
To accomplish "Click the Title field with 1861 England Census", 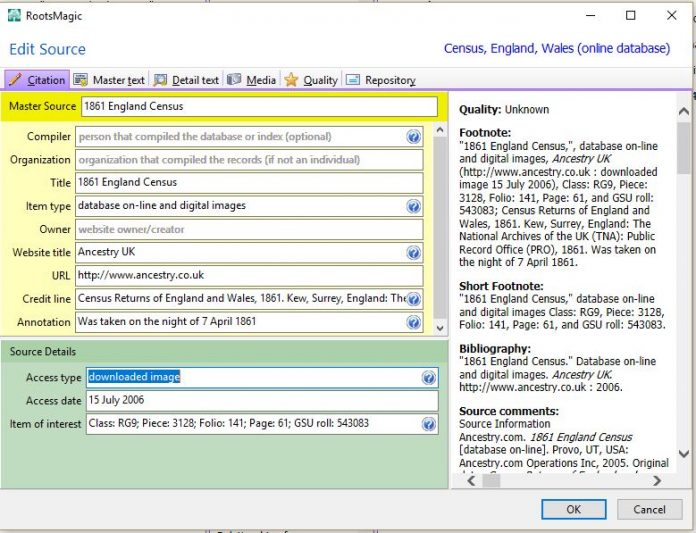I will tap(249, 183).
